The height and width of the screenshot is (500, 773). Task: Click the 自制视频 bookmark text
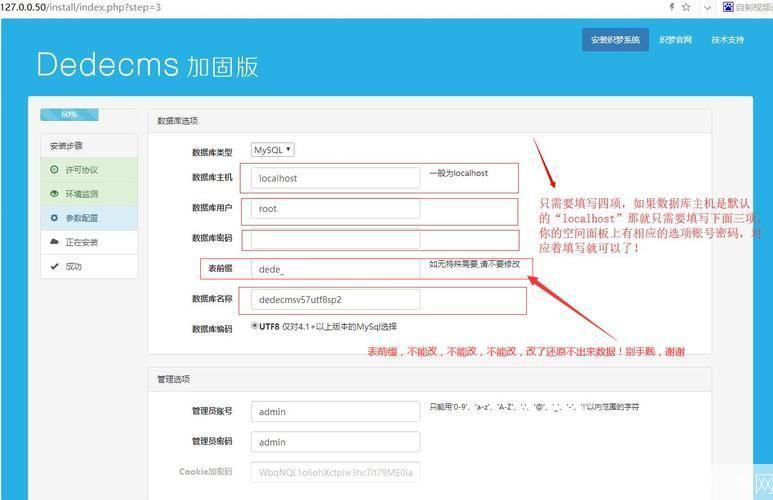tap(754, 7)
